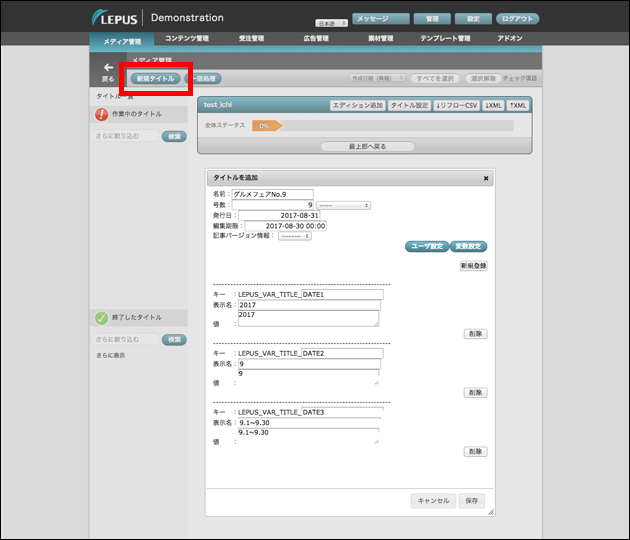Viewport: 630px width, 540px height.
Task: Open the 素材管理 tab
Action: tap(380, 39)
